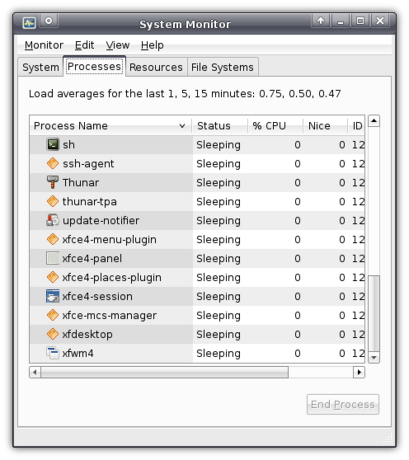
Task: Click the horizontal scrollbar right arrow
Action: [x=359, y=372]
